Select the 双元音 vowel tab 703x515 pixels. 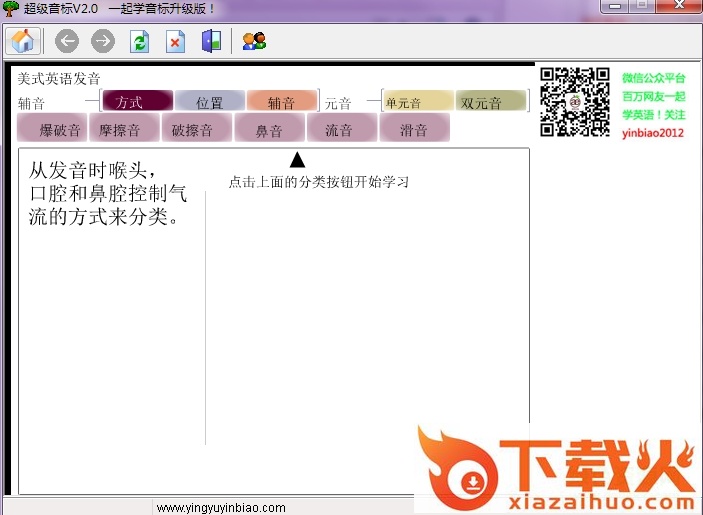pyautogui.click(x=490, y=101)
